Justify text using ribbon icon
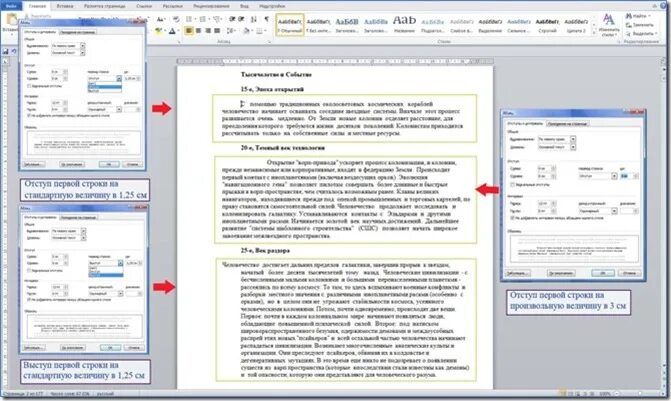Image resolution: width=671 pixels, height=401 pixels. coord(217,31)
